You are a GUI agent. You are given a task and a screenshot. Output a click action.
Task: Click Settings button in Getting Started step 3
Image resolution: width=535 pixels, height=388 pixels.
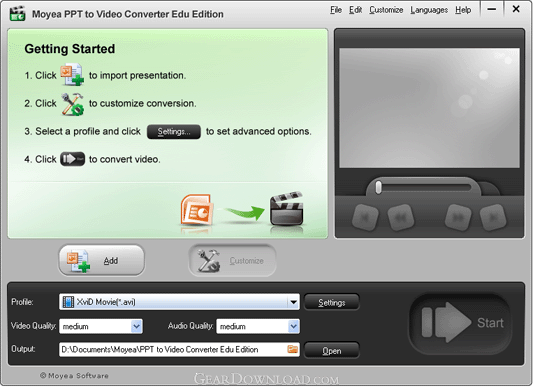pos(174,132)
